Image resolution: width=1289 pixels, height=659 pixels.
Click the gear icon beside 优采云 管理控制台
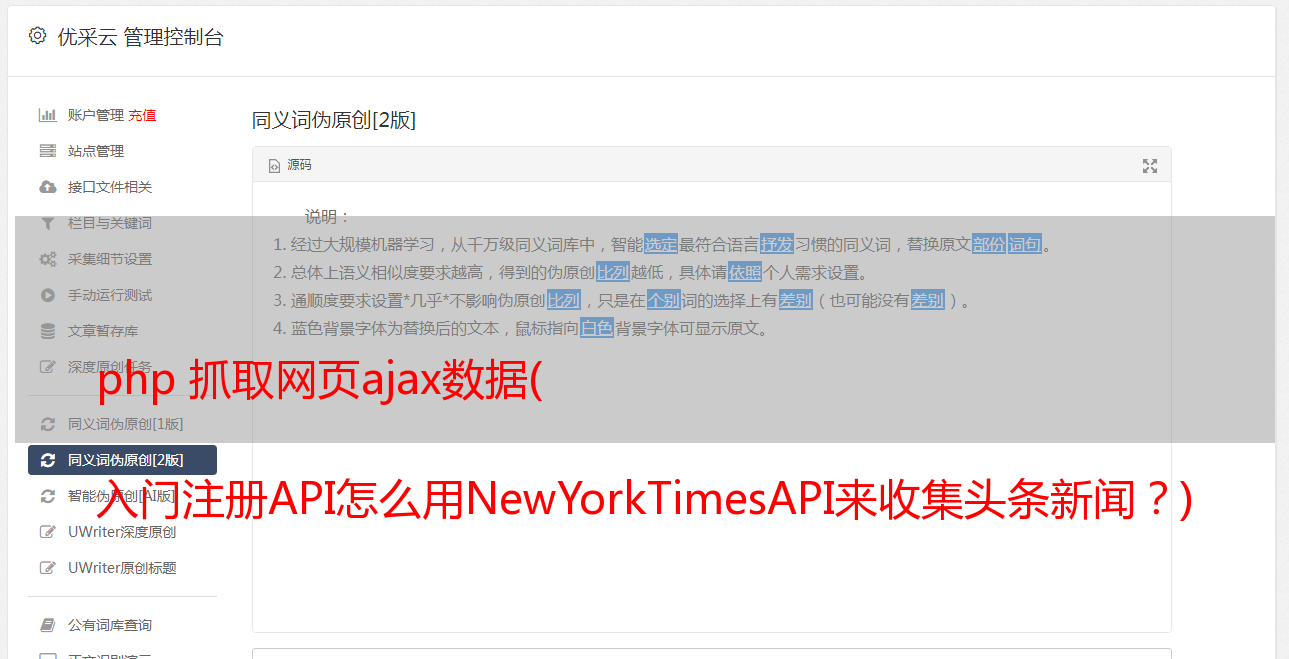pyautogui.click(x=37, y=36)
